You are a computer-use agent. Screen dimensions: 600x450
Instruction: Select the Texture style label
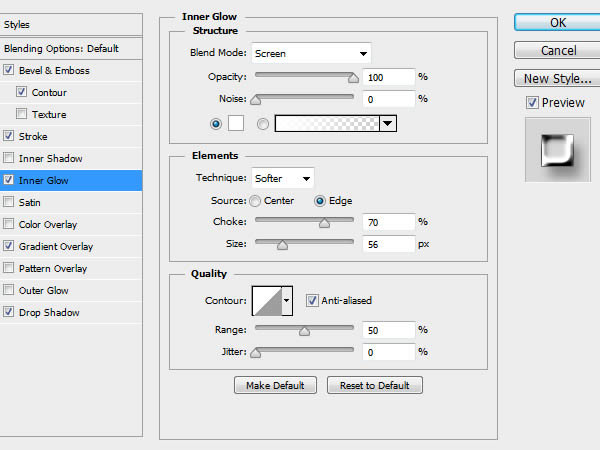tap(49, 114)
